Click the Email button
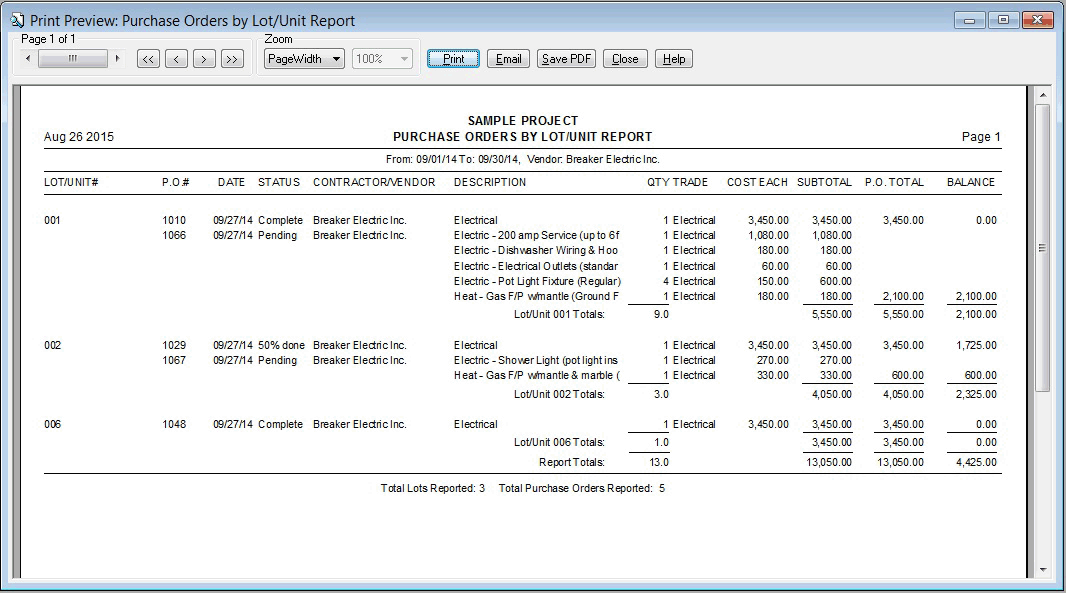1066x593 pixels. point(509,59)
